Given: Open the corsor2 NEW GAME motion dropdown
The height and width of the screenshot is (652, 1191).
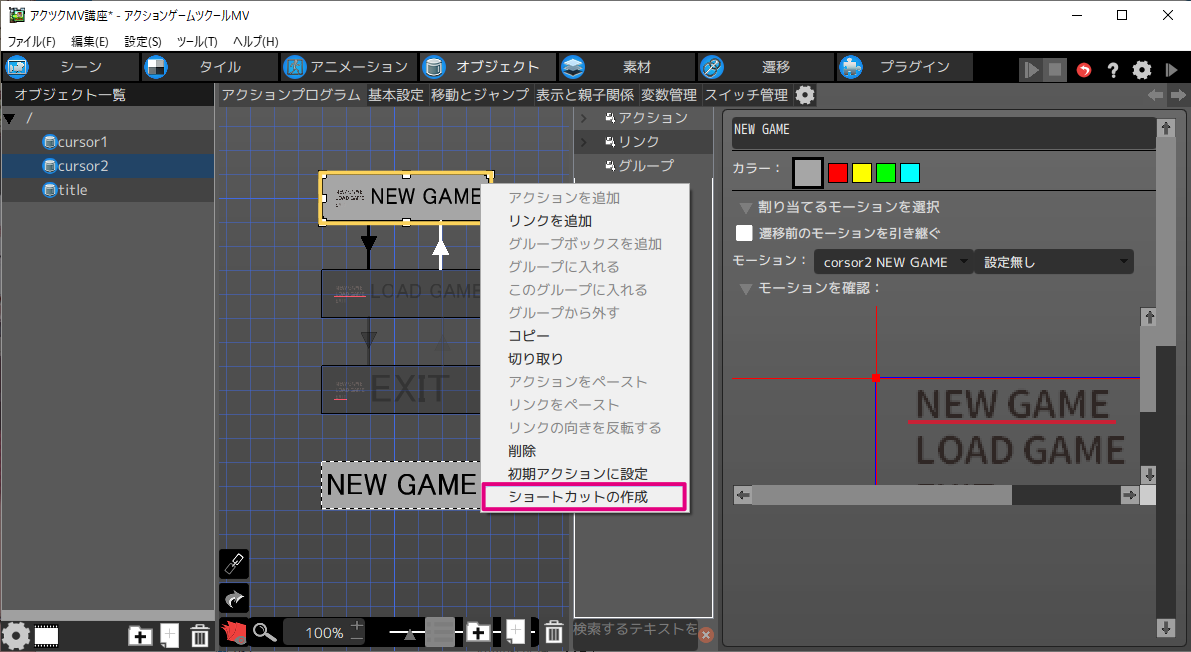Looking at the screenshot, I should (x=893, y=262).
